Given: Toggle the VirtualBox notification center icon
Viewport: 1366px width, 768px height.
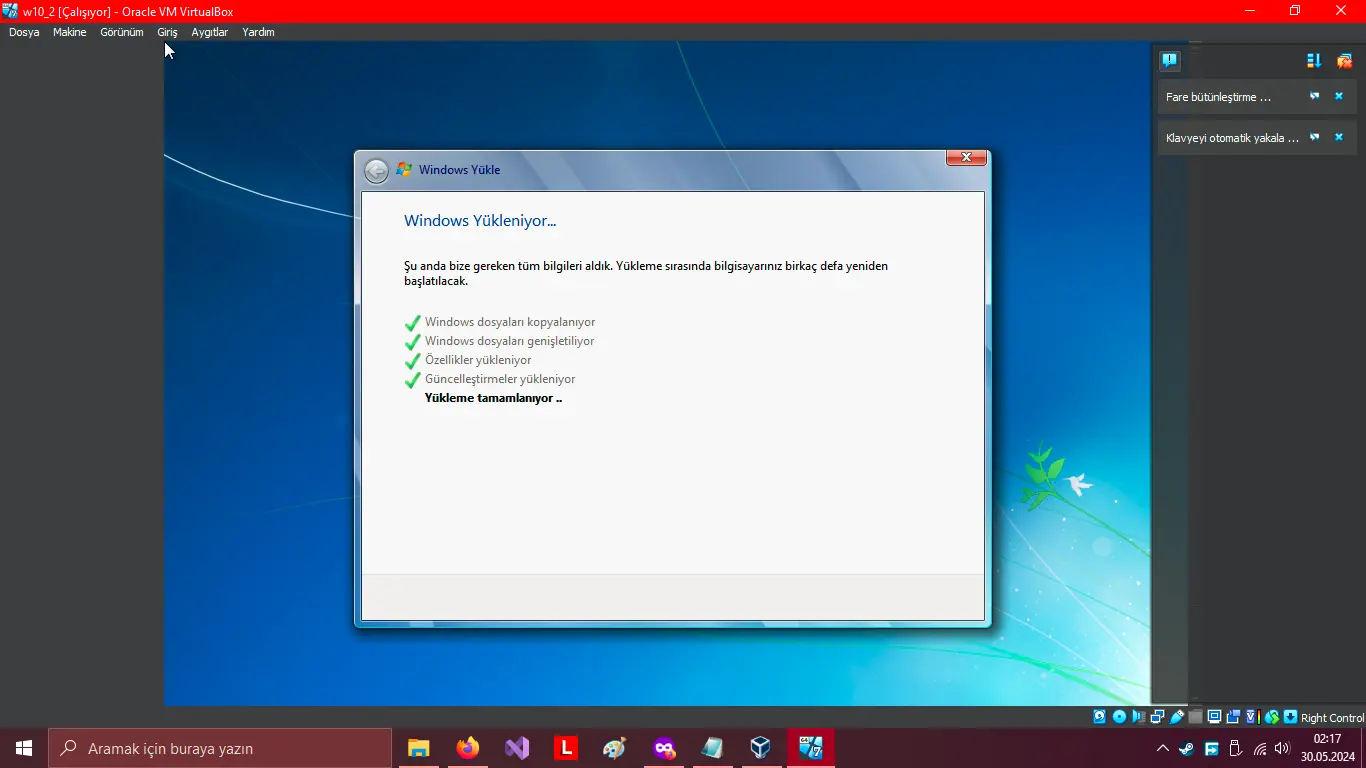Looking at the screenshot, I should tap(1169, 60).
